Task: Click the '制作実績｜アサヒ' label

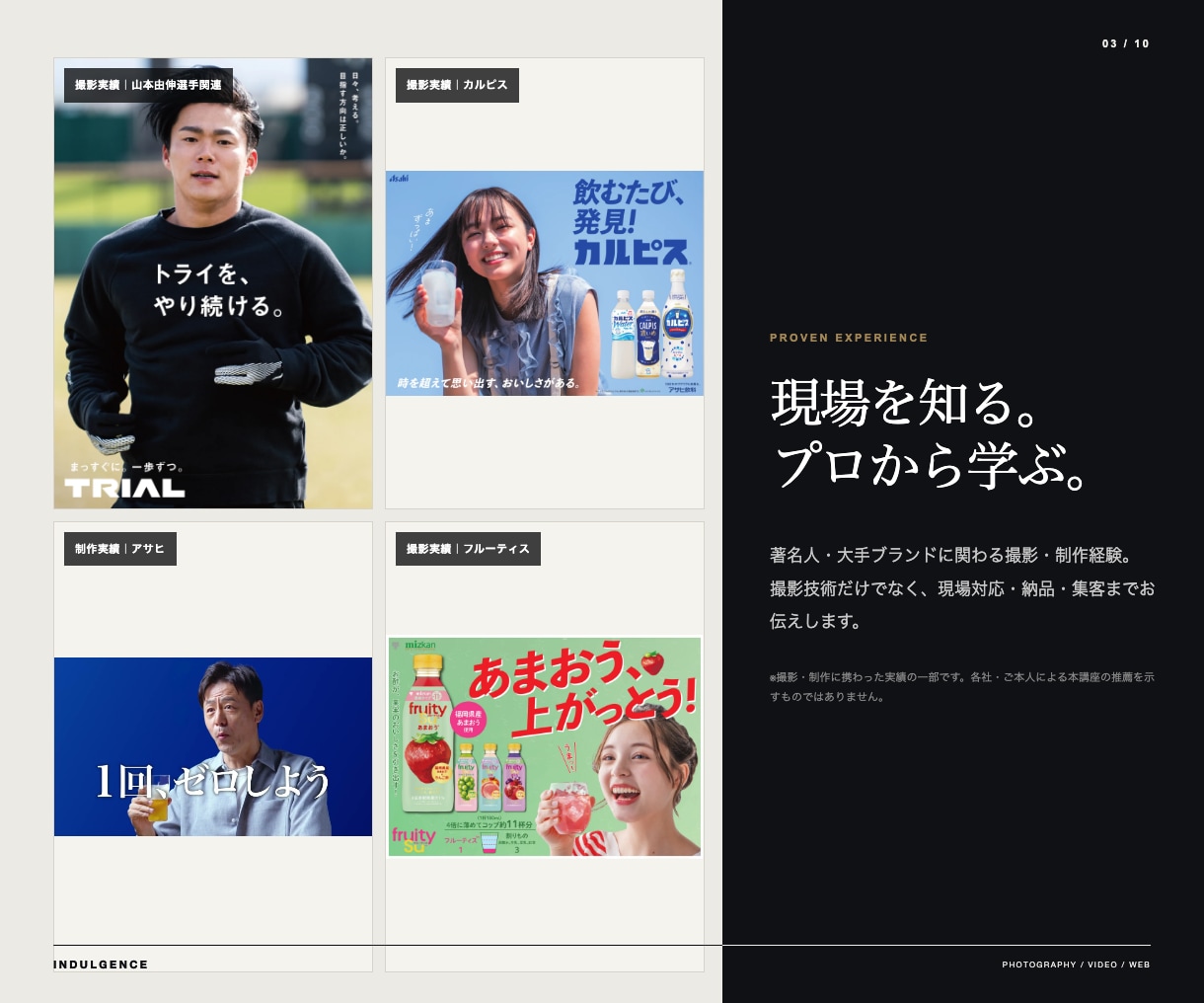Action: coord(120,549)
